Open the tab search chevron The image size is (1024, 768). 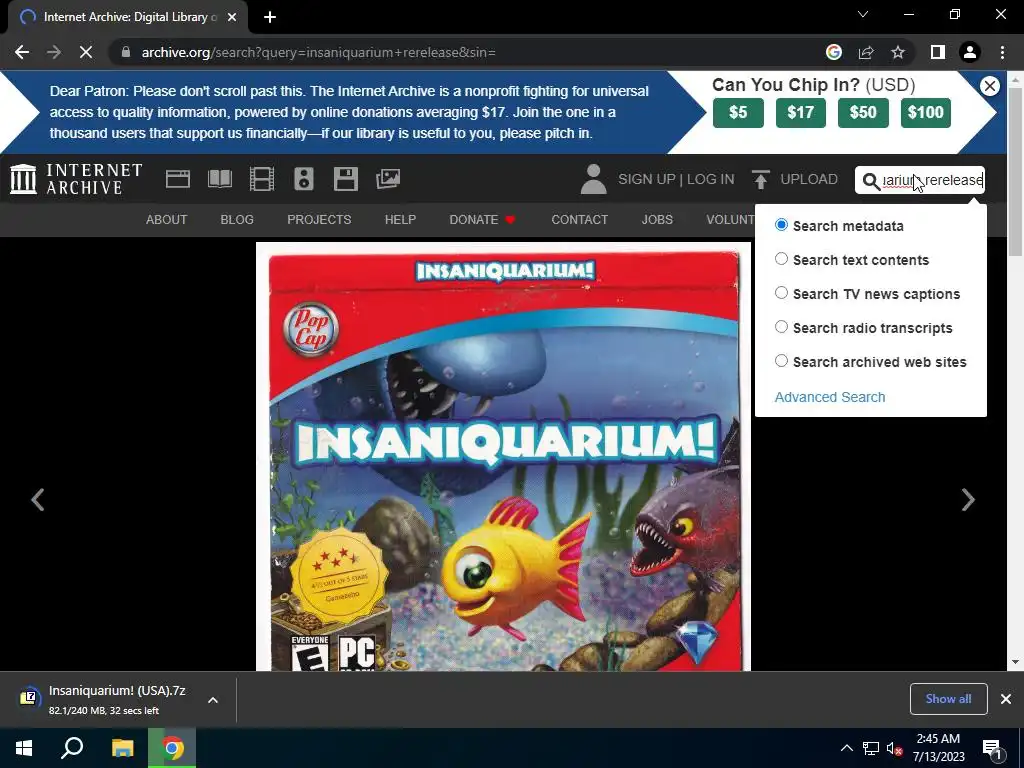coord(863,14)
